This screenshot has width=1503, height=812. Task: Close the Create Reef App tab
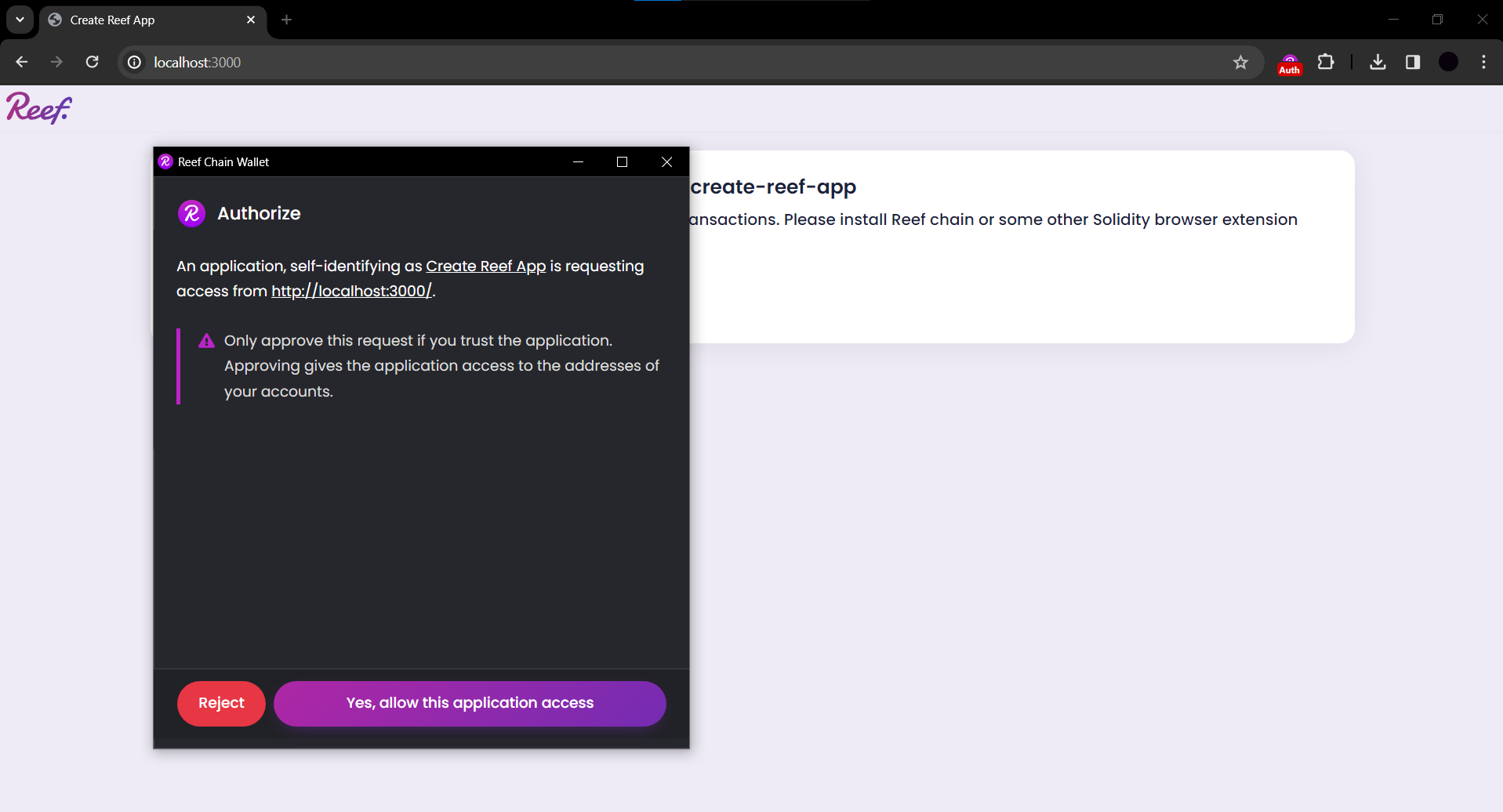(251, 20)
